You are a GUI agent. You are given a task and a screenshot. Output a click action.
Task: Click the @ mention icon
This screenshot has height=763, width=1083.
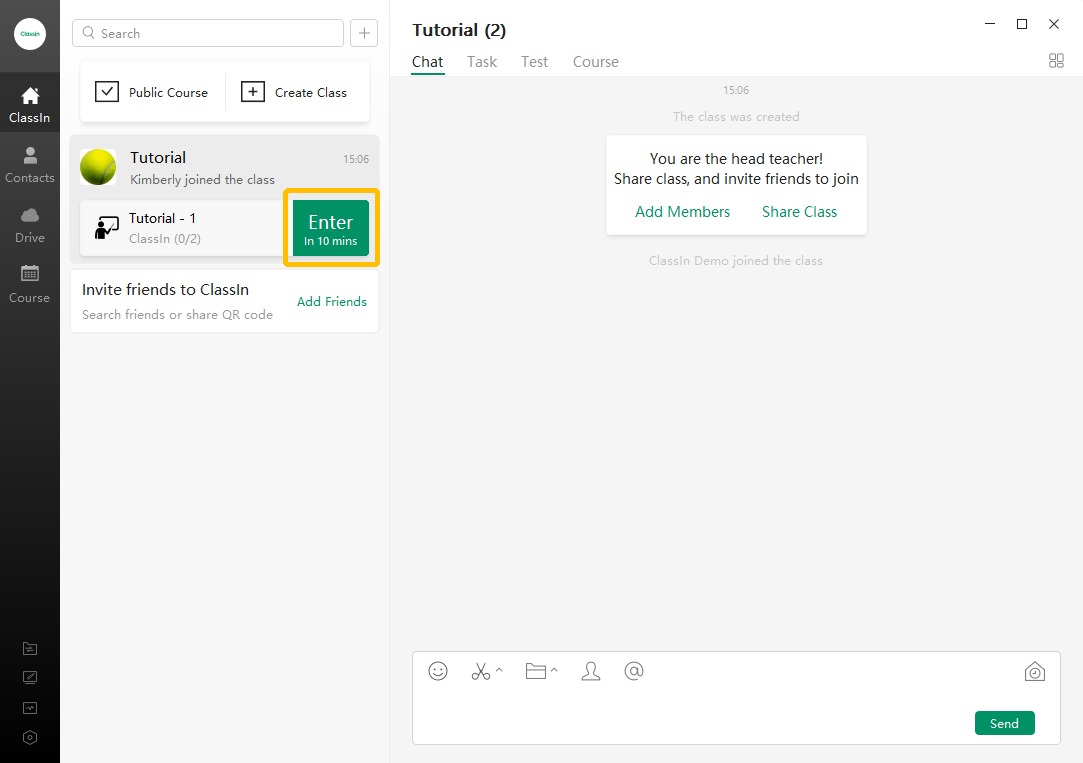(x=633, y=670)
